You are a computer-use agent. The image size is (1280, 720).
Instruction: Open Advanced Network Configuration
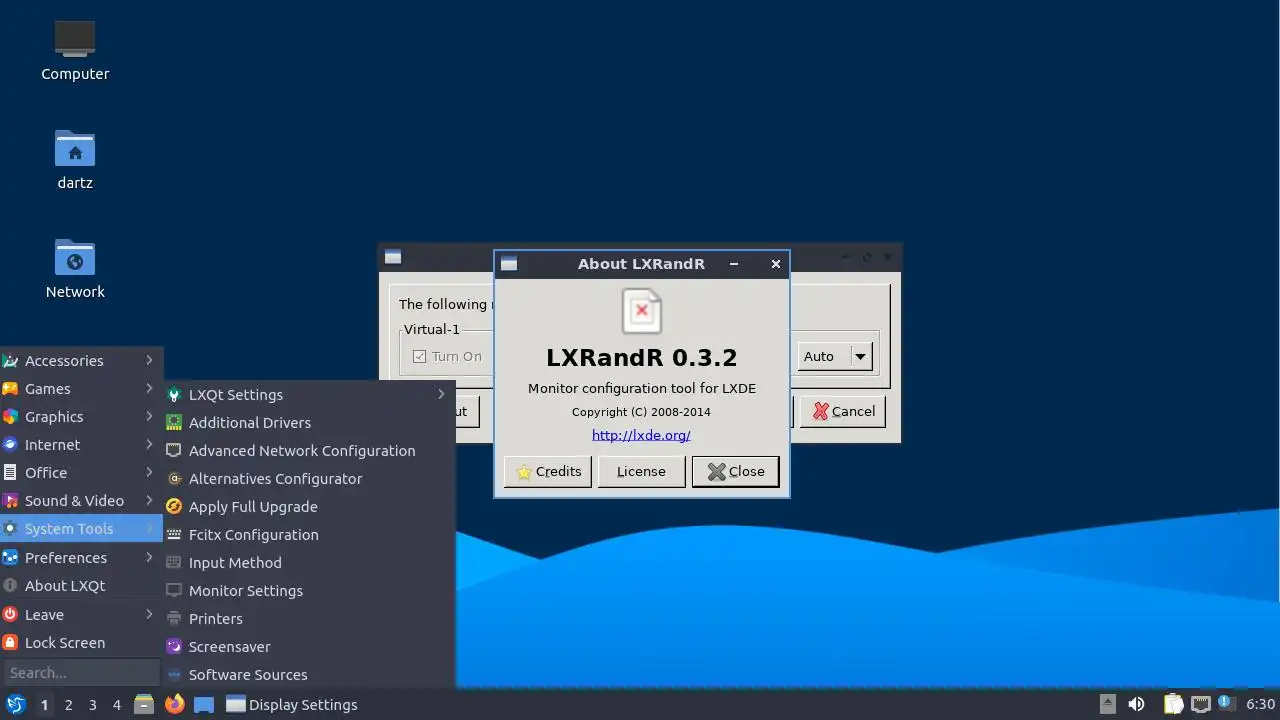[x=309, y=451]
